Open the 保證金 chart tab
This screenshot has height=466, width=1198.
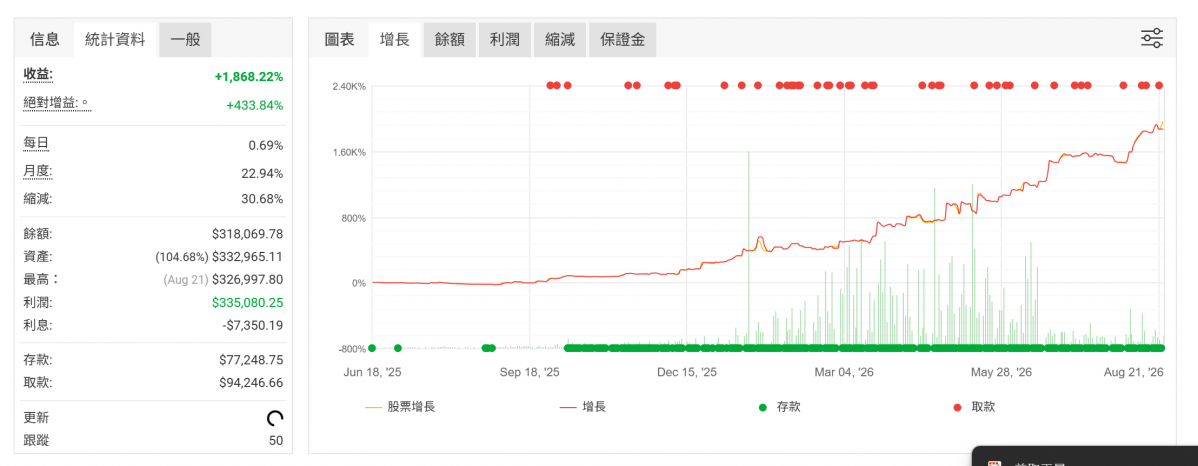pyautogui.click(x=623, y=40)
